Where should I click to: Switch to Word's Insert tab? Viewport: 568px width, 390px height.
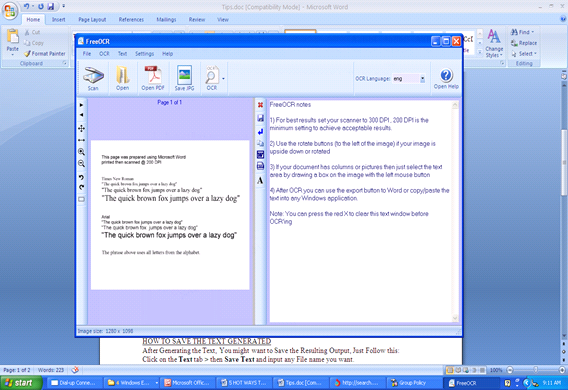point(58,20)
